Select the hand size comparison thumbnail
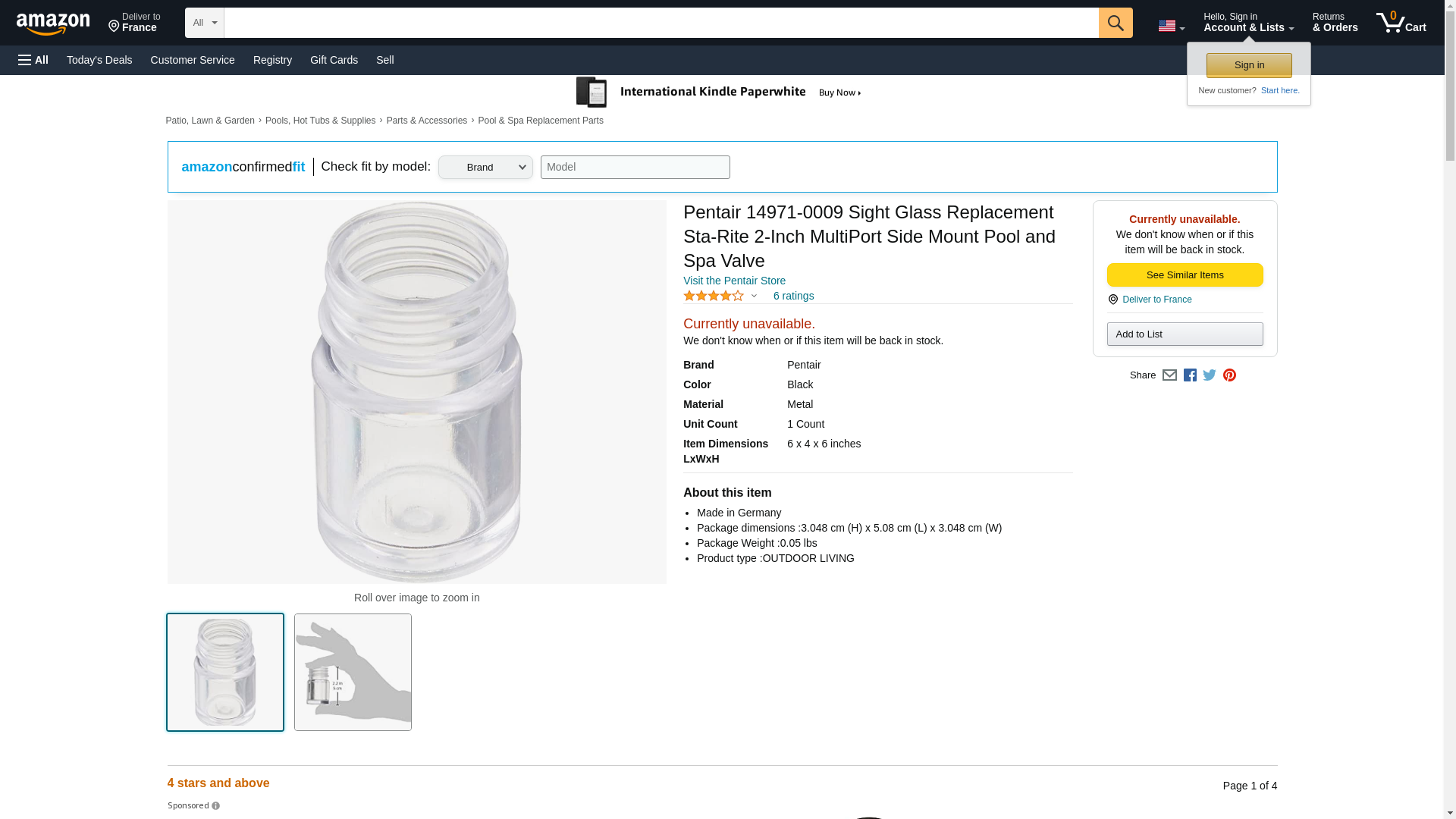The height and width of the screenshot is (819, 1456). point(353,672)
